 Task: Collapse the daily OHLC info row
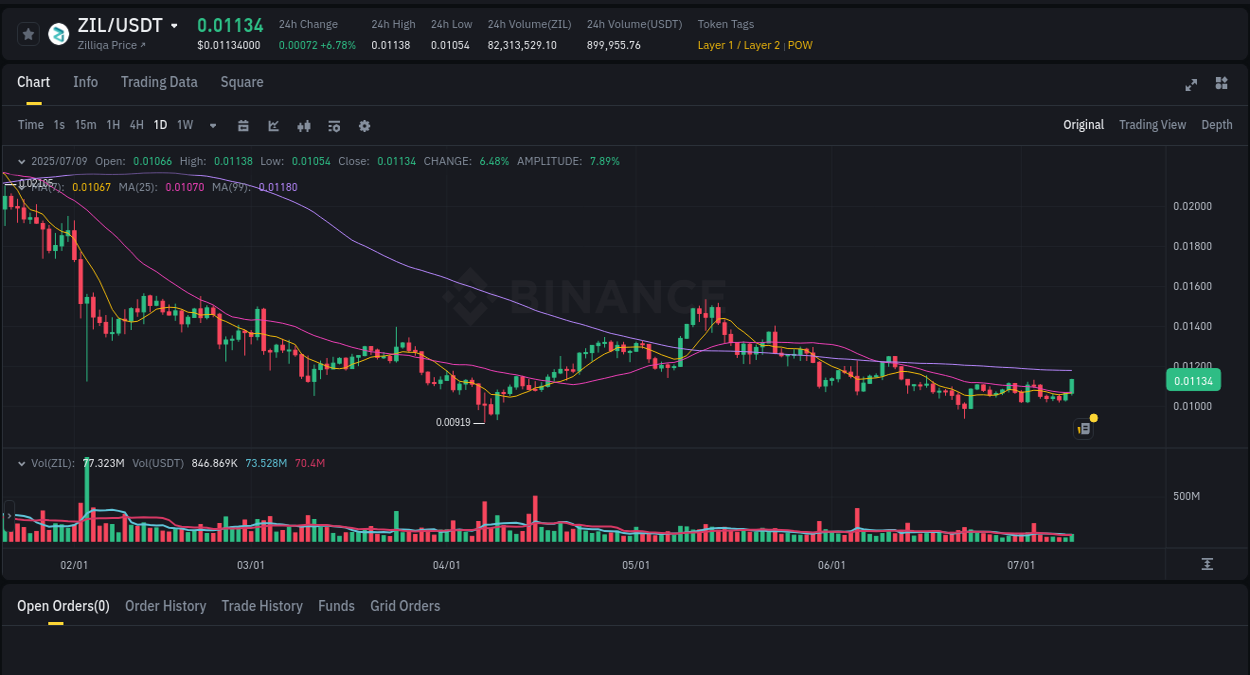[x=22, y=160]
